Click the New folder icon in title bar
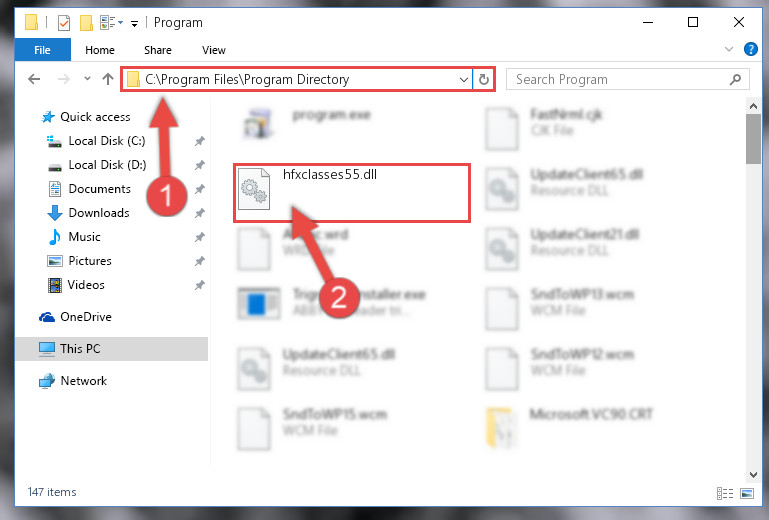Image resolution: width=769 pixels, height=520 pixels. [86, 23]
